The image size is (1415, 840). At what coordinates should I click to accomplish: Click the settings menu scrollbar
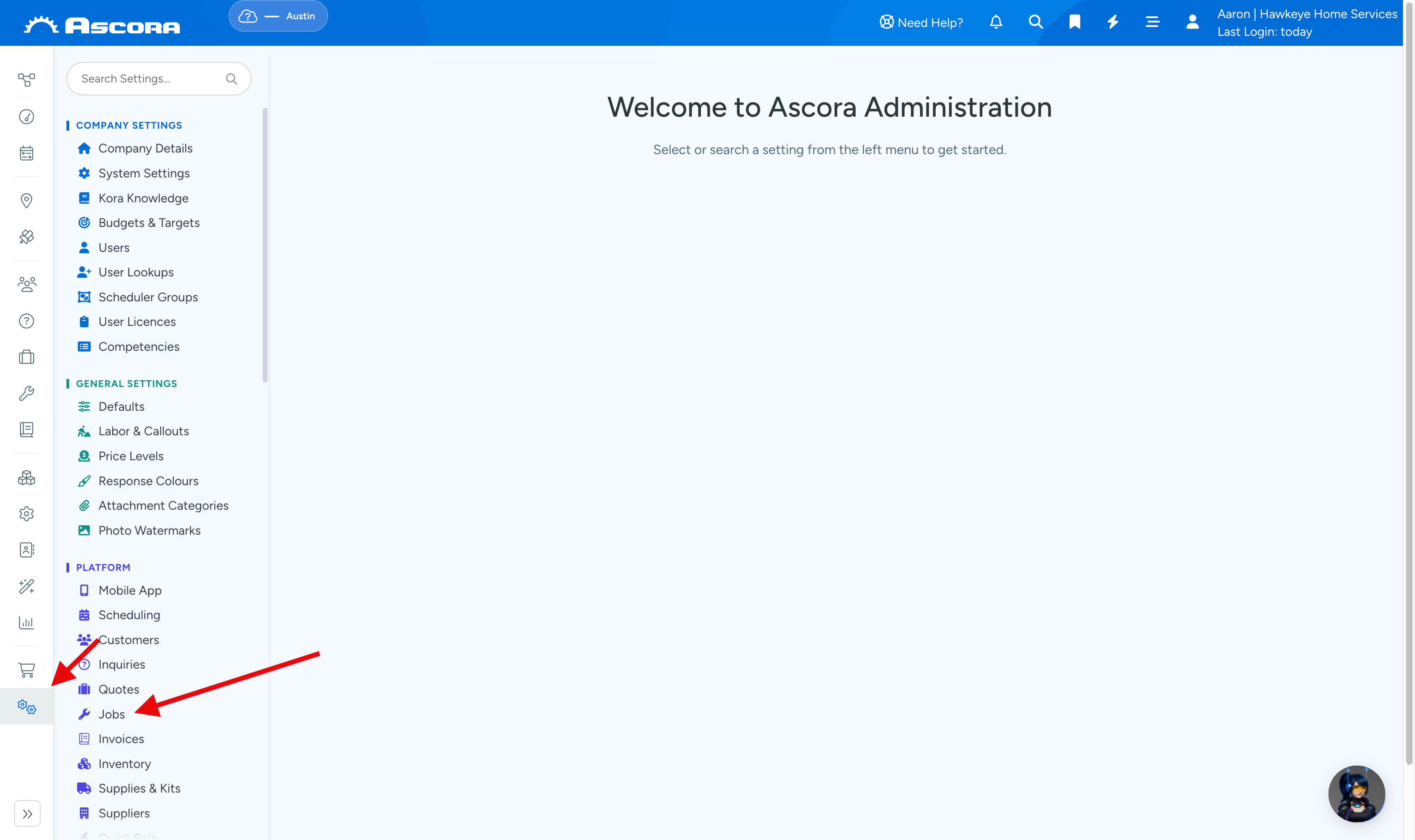[265, 245]
